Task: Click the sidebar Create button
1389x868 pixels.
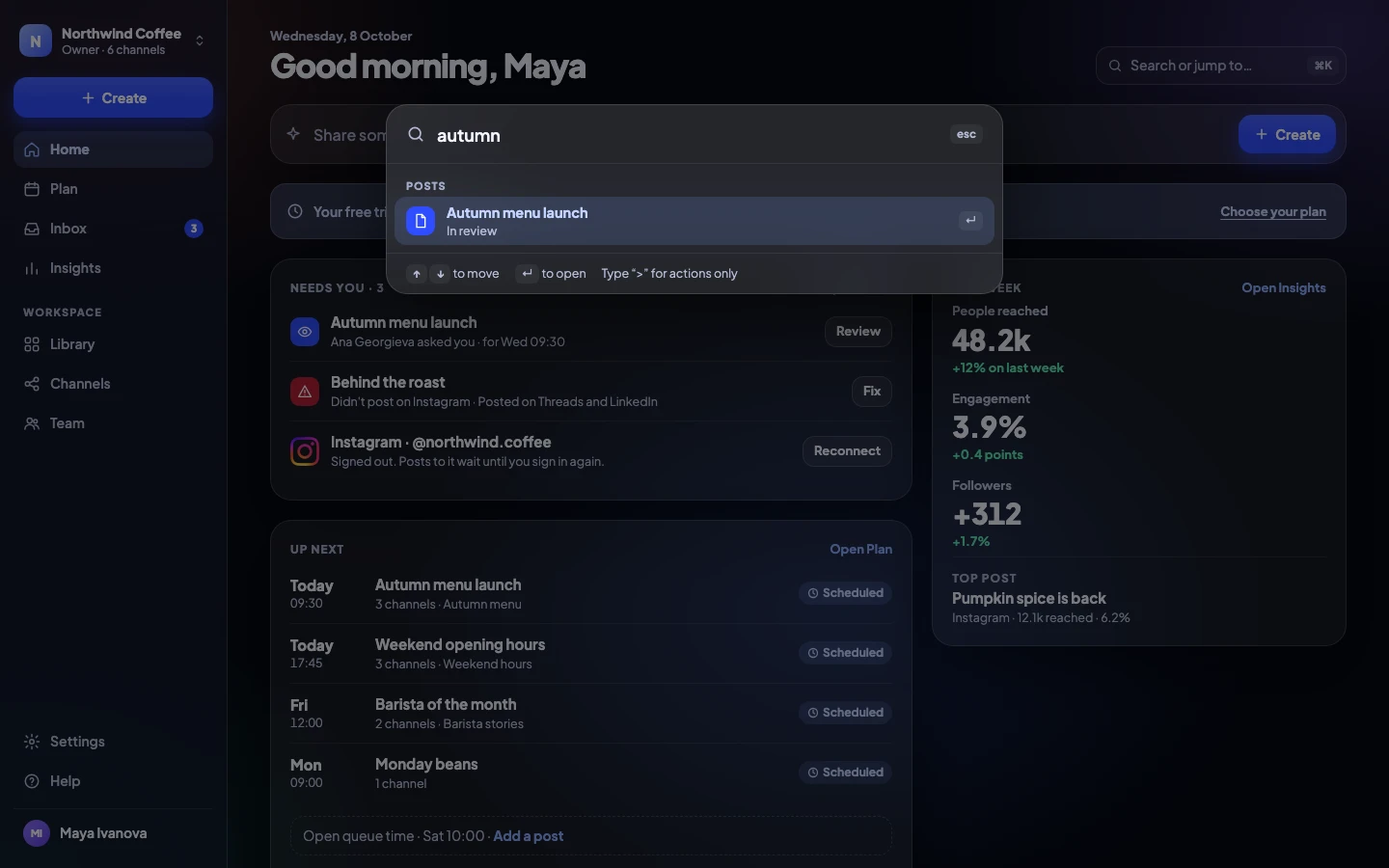Action: click(113, 97)
